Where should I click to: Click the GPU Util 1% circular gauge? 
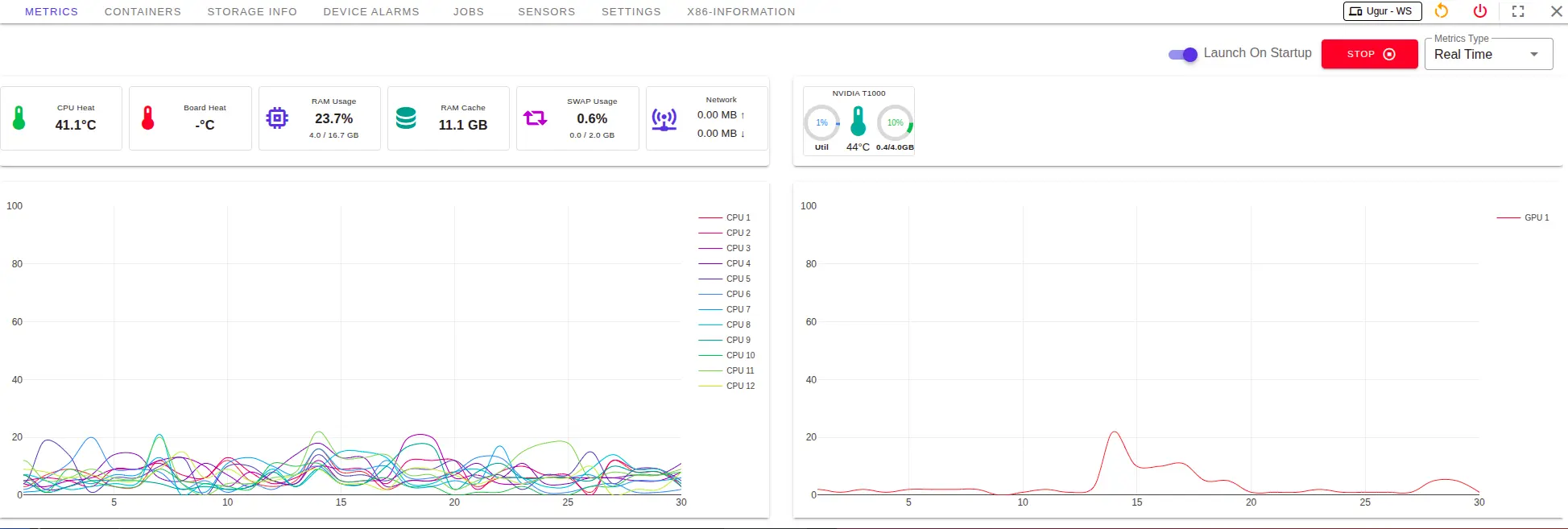[x=821, y=122]
